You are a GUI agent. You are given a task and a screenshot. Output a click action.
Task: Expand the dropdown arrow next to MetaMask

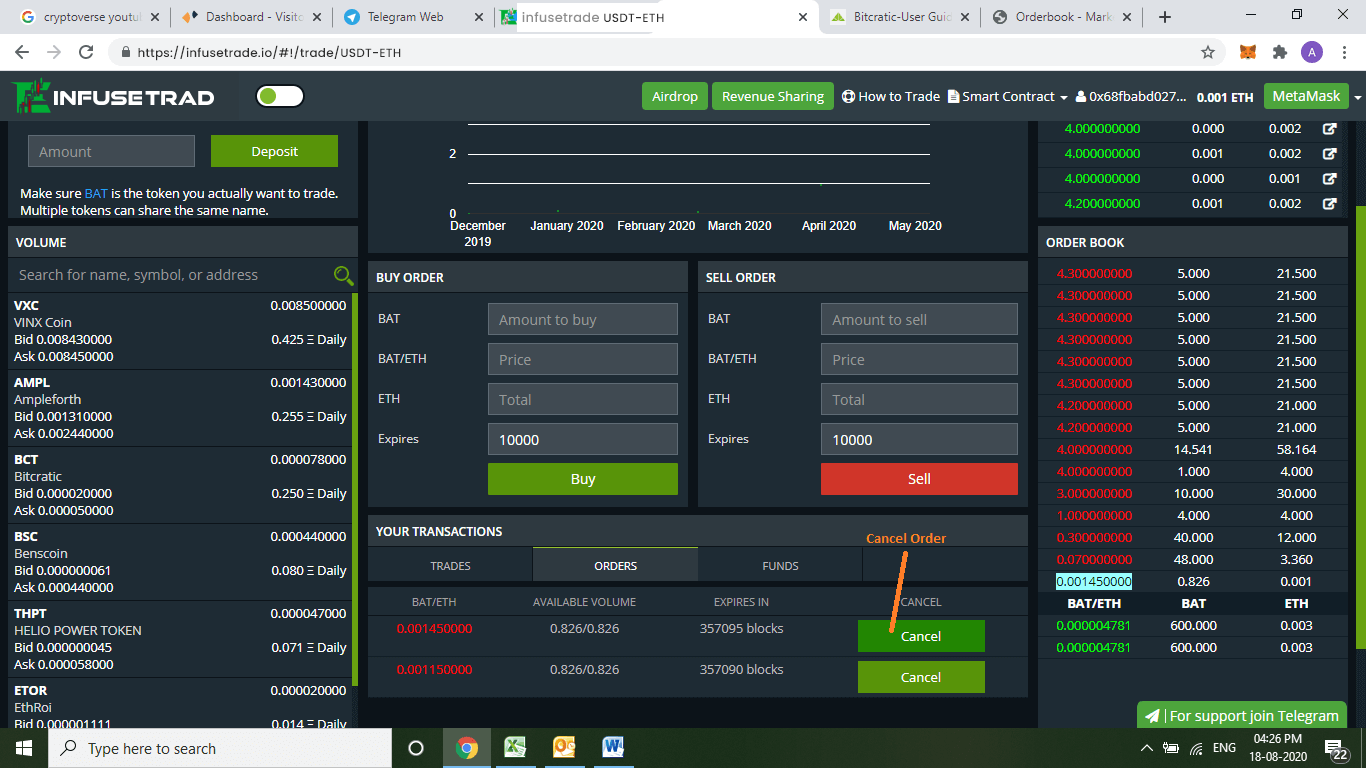point(1357,97)
